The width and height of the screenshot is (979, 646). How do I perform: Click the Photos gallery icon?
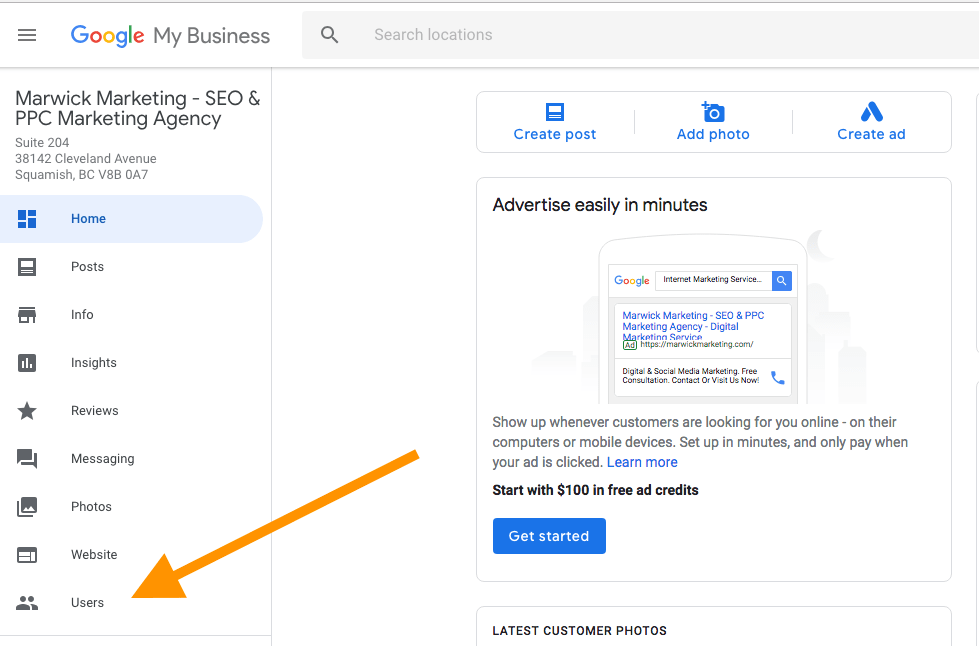point(27,507)
